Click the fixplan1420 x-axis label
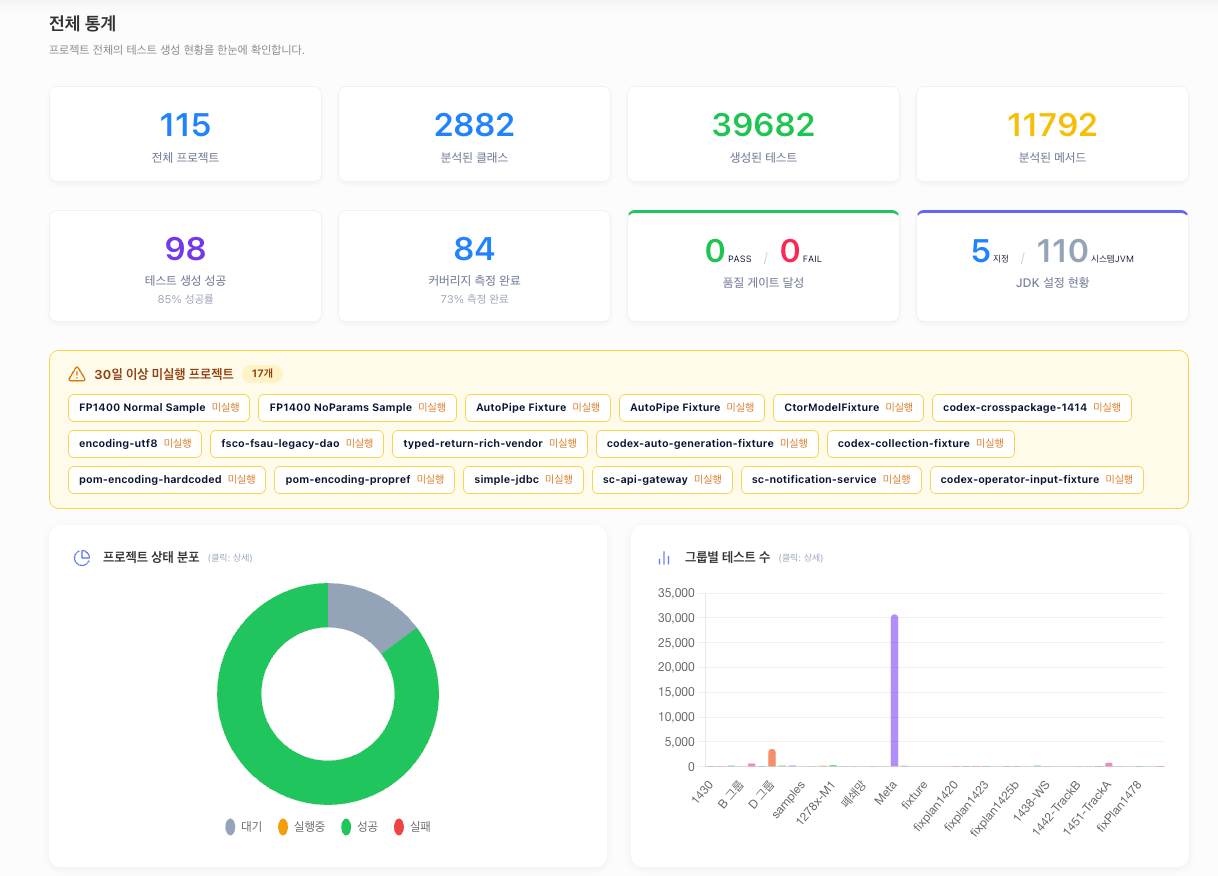The width and height of the screenshot is (1218, 876). [x=936, y=807]
